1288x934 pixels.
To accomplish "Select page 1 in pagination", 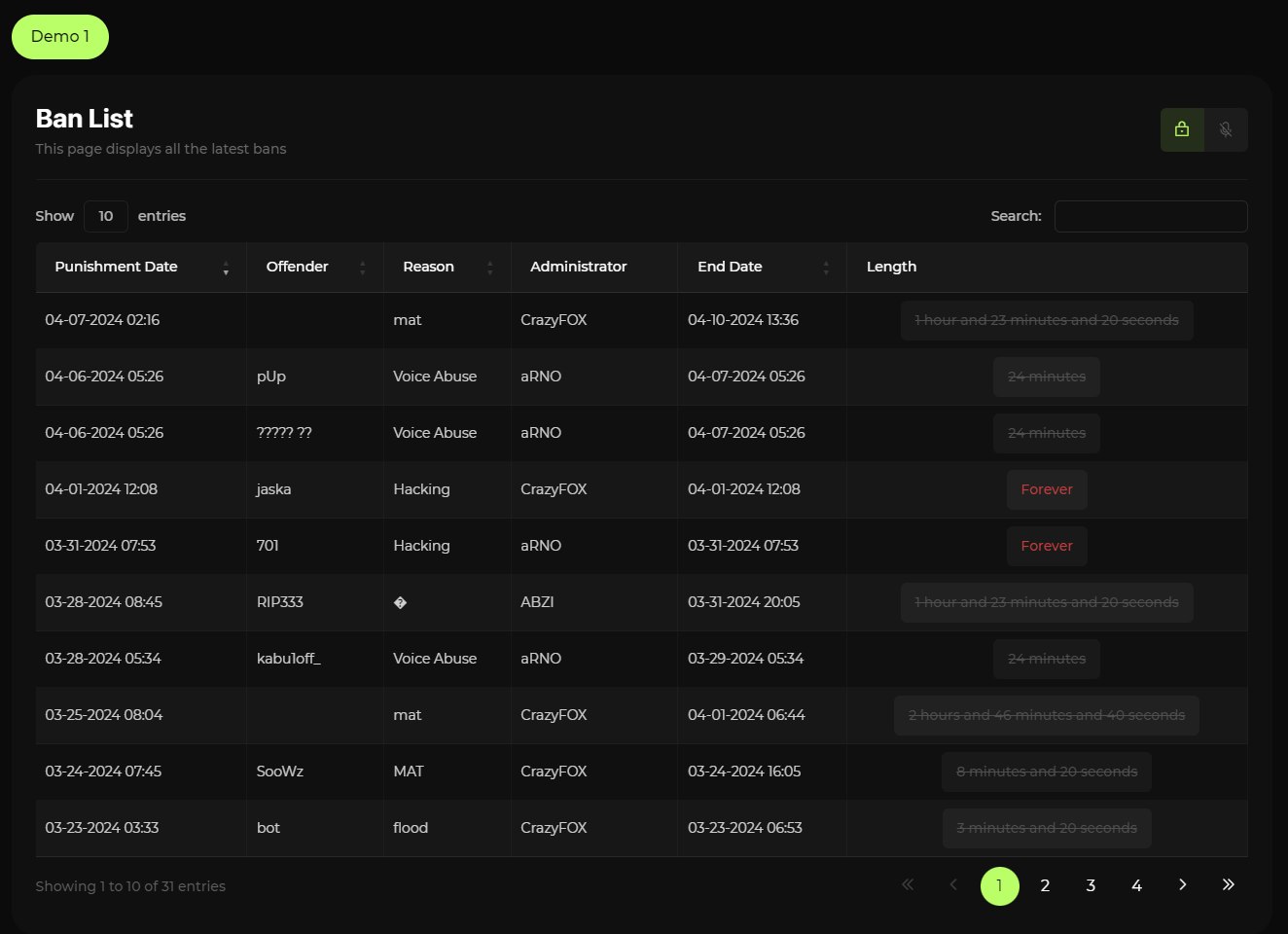I will click(x=999, y=885).
